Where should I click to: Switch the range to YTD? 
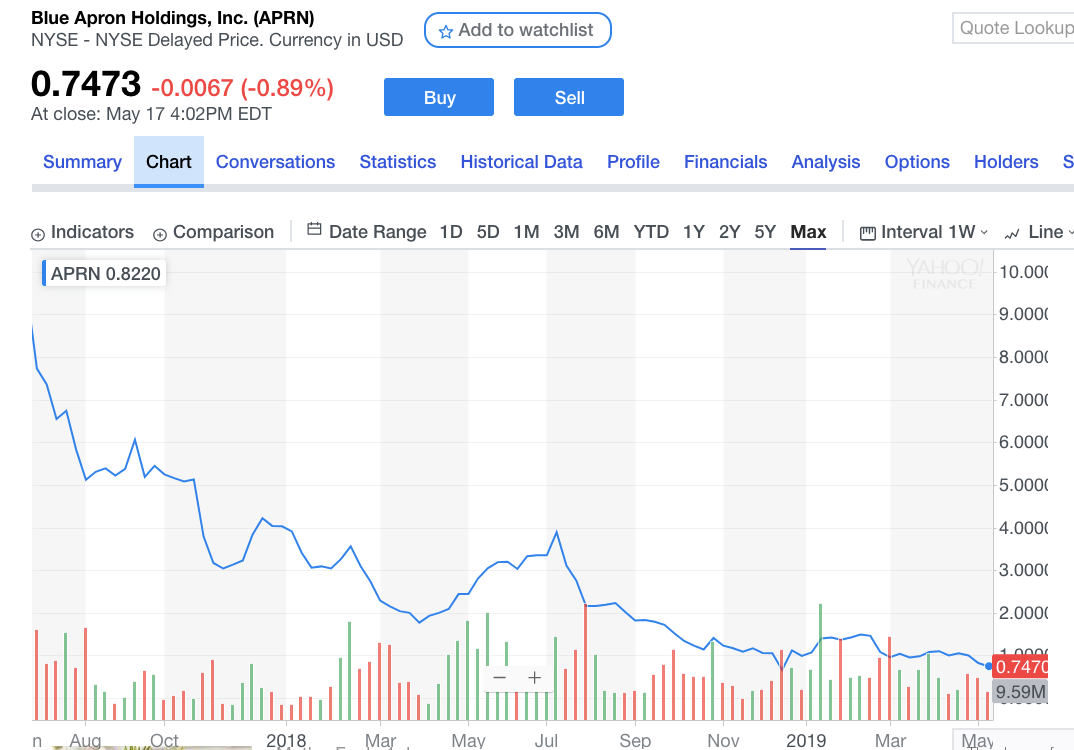[x=651, y=232]
